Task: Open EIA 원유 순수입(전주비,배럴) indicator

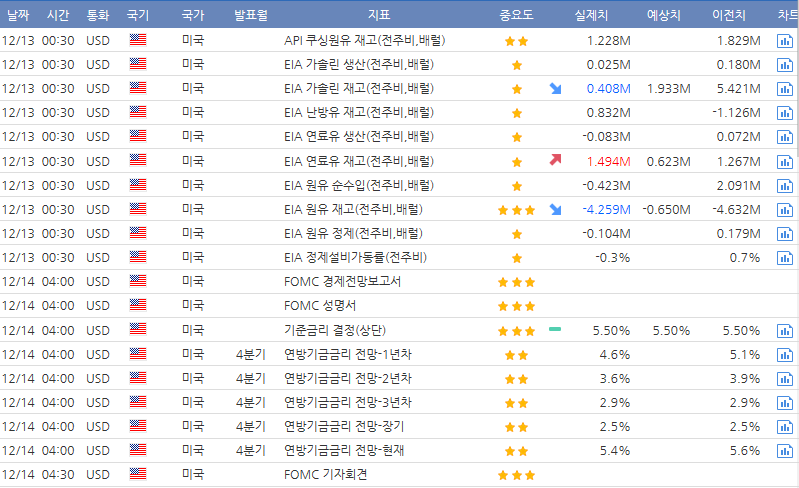Action: point(359,185)
